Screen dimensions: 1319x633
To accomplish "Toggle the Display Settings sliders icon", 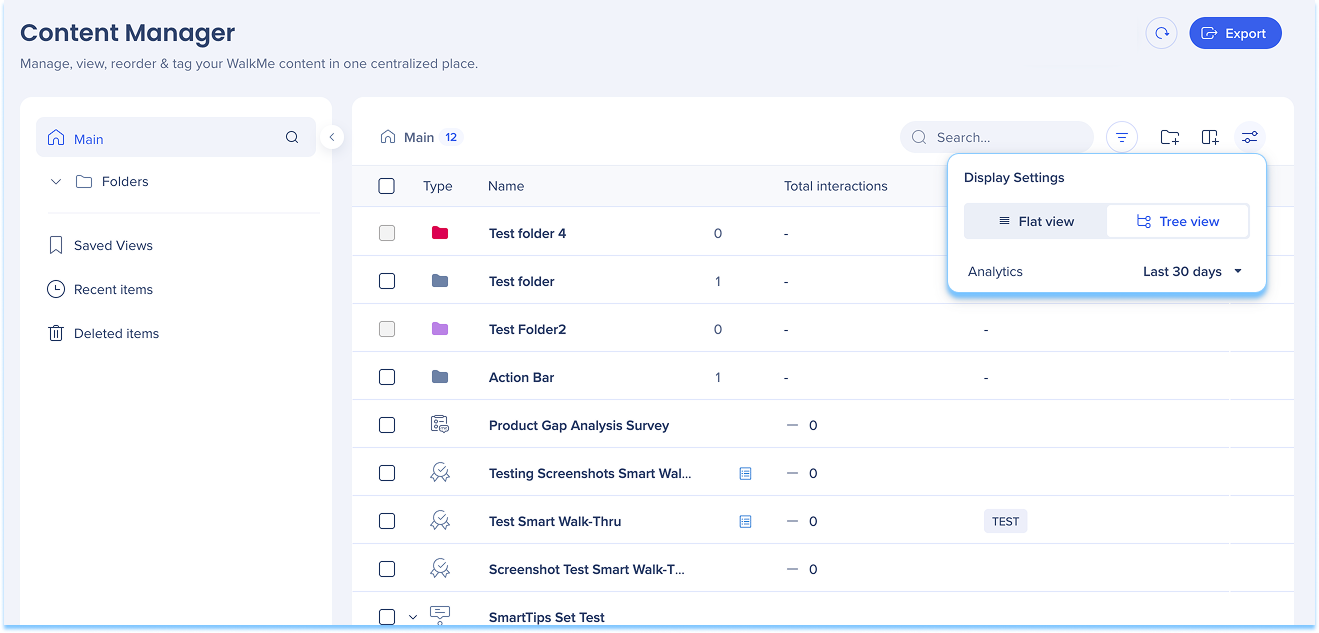I will (1249, 137).
